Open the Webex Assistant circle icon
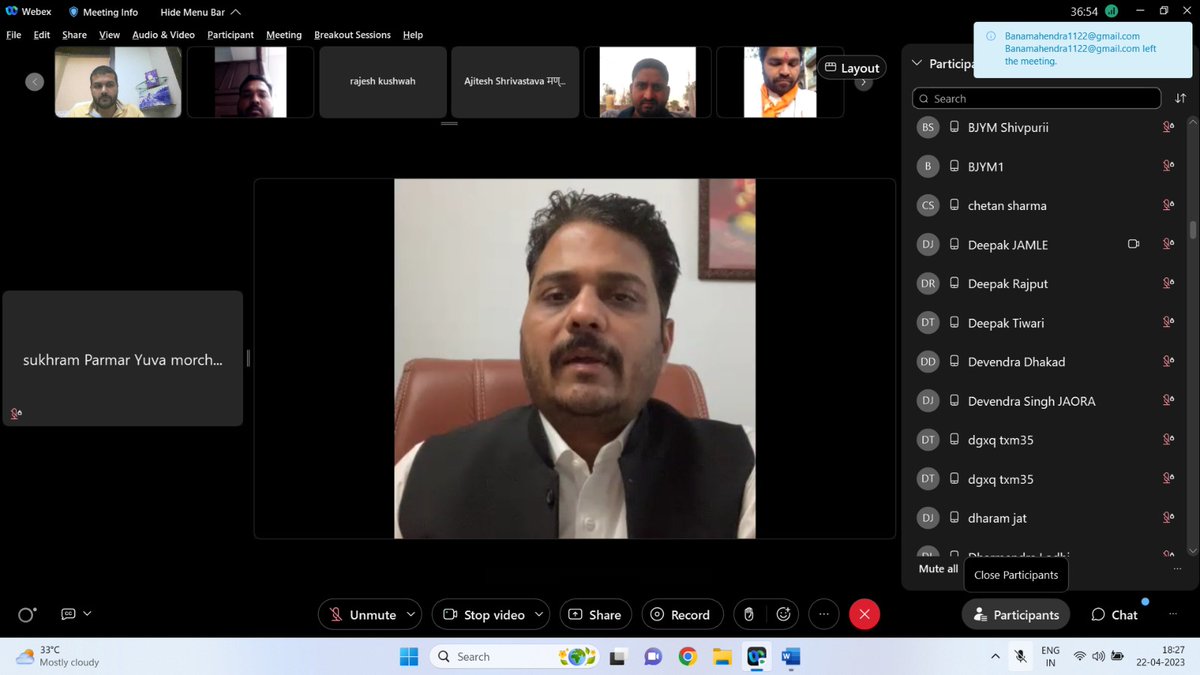Viewport: 1200px width, 675px height. [27, 615]
